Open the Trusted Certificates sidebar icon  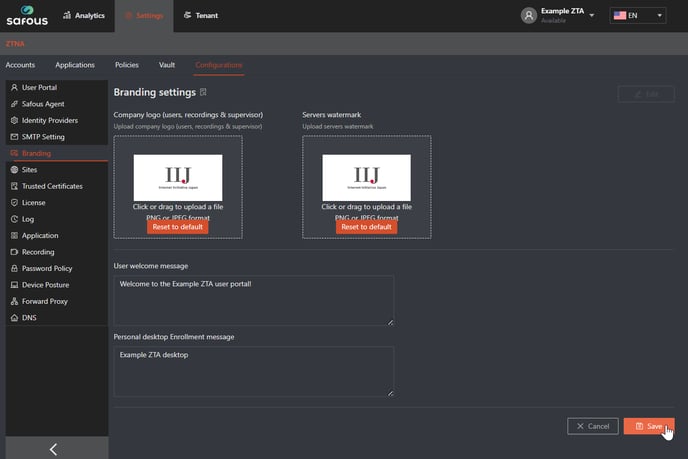click(14, 186)
